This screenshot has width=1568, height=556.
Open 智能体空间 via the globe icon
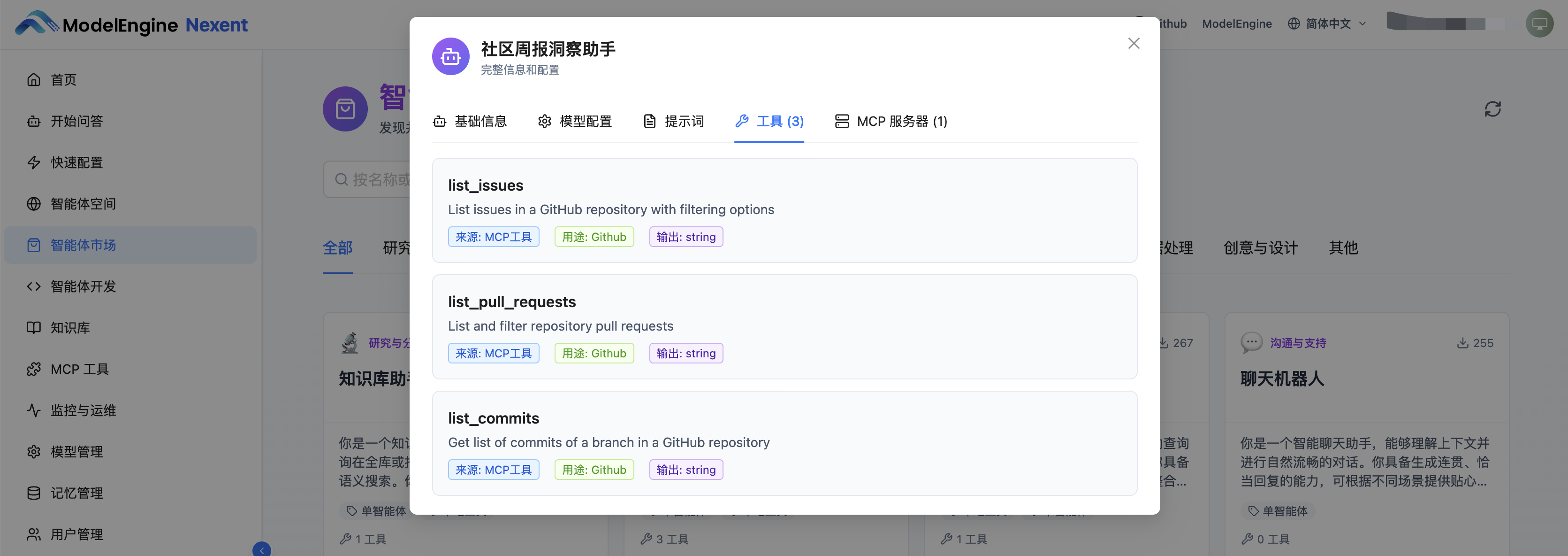point(34,204)
